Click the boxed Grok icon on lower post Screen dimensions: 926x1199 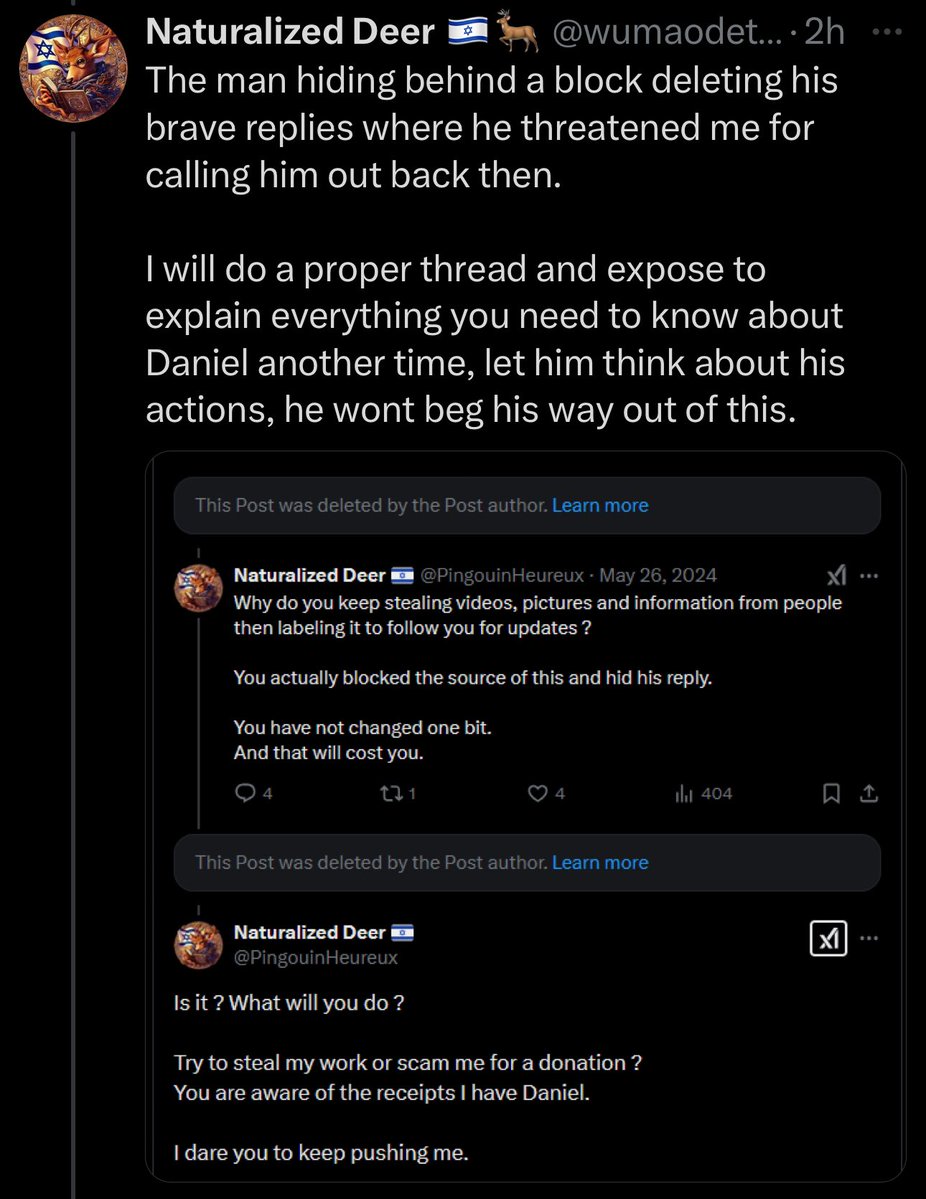pos(828,938)
